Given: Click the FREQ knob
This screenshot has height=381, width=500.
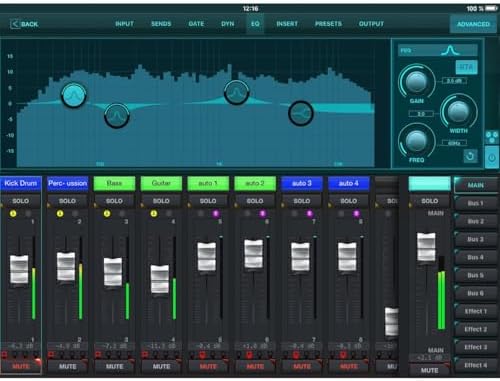Looking at the screenshot, I should 416,140.
